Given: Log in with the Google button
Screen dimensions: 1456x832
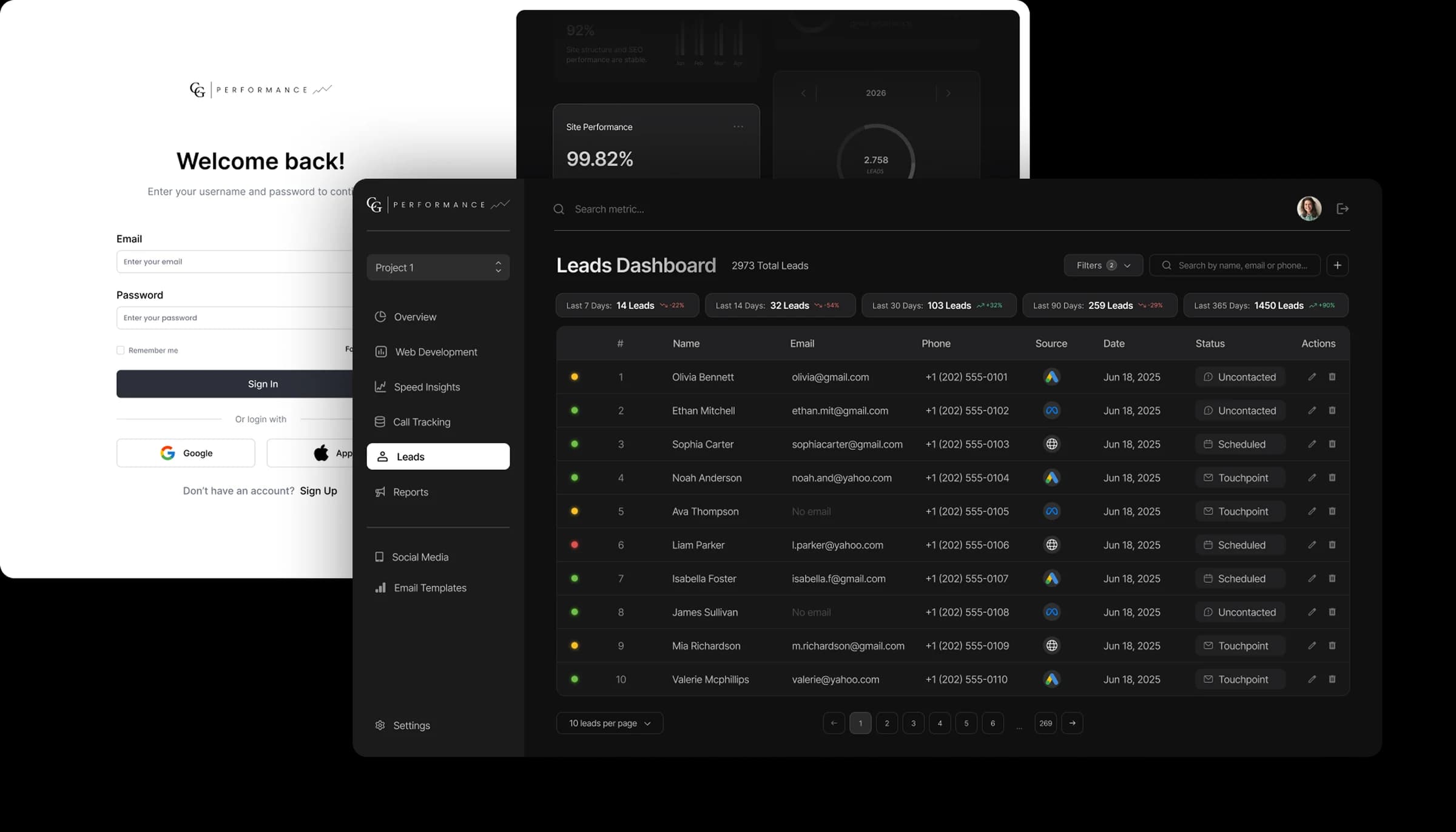Looking at the screenshot, I should (186, 453).
